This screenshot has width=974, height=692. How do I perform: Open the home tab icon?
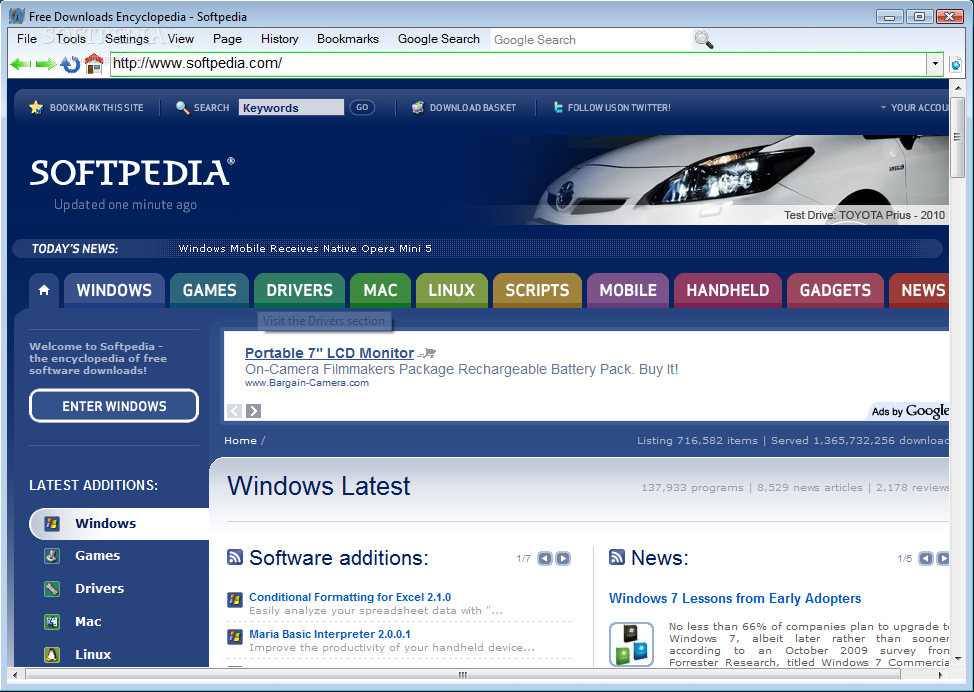tap(44, 290)
